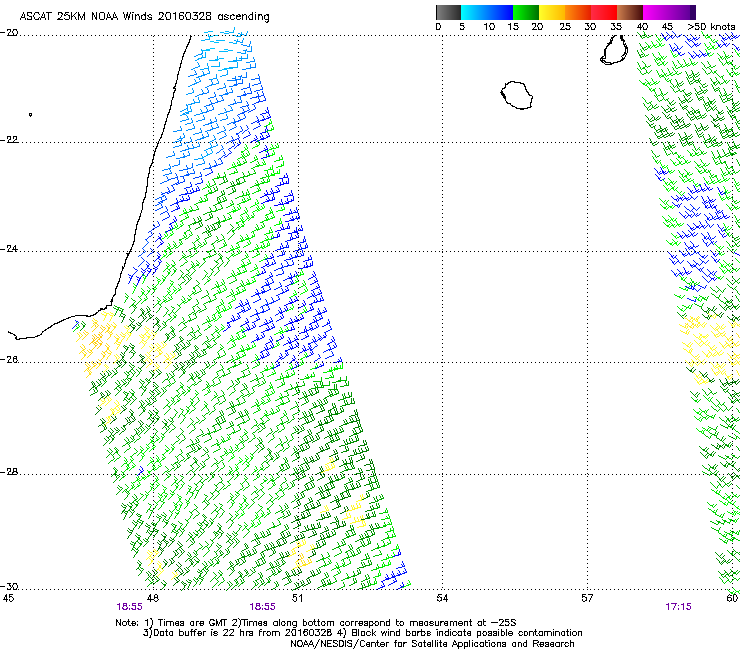Click the -30 latitude axis label
740x650 pixels.
[9, 586]
